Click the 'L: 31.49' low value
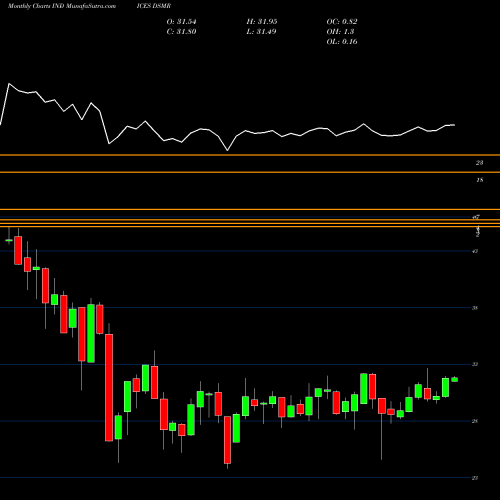Image resolution: width=500 pixels, height=500 pixels. pyautogui.click(x=261, y=32)
